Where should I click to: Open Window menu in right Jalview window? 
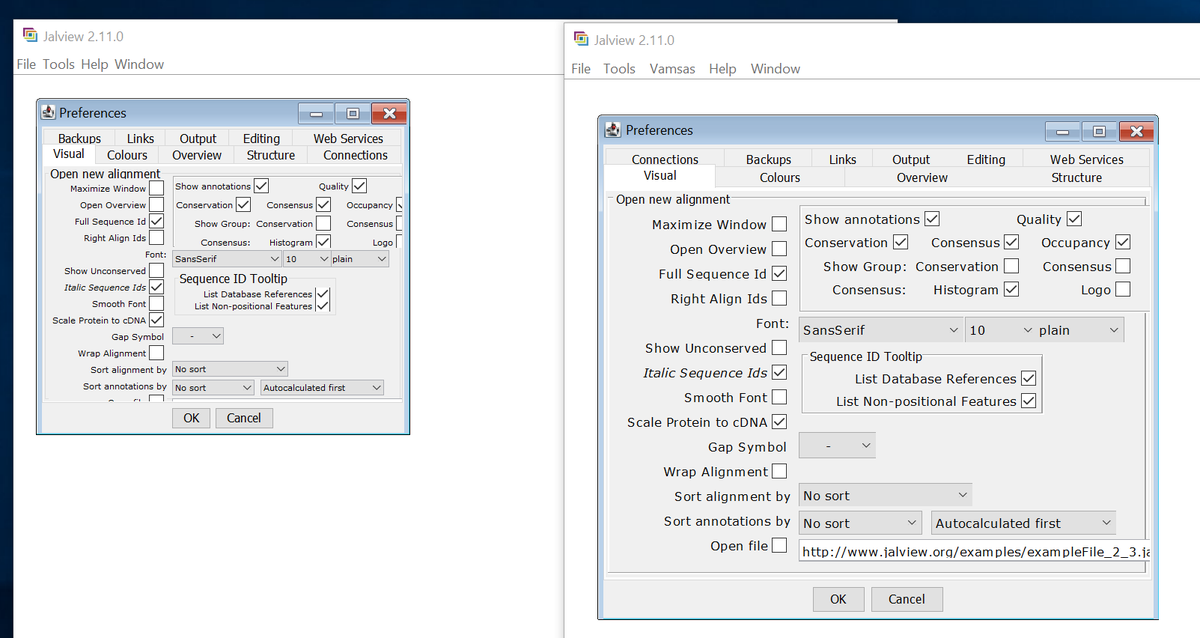click(775, 69)
